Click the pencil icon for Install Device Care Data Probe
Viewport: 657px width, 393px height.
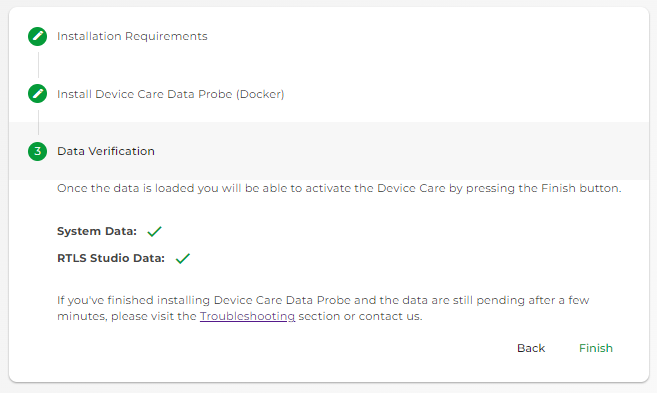pos(37,93)
